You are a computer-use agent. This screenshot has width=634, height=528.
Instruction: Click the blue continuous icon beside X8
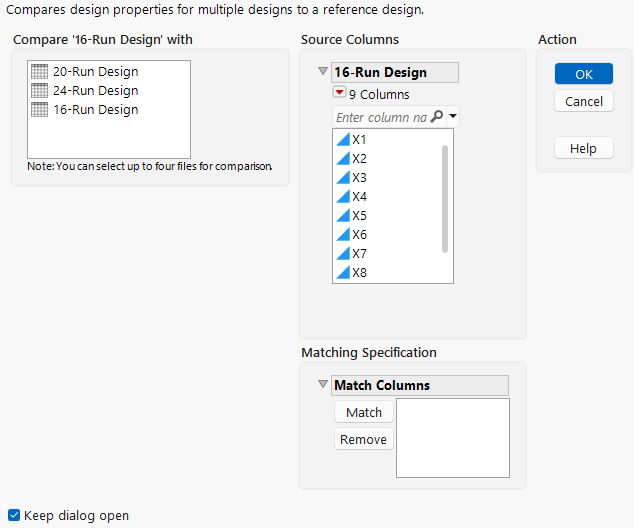click(342, 273)
